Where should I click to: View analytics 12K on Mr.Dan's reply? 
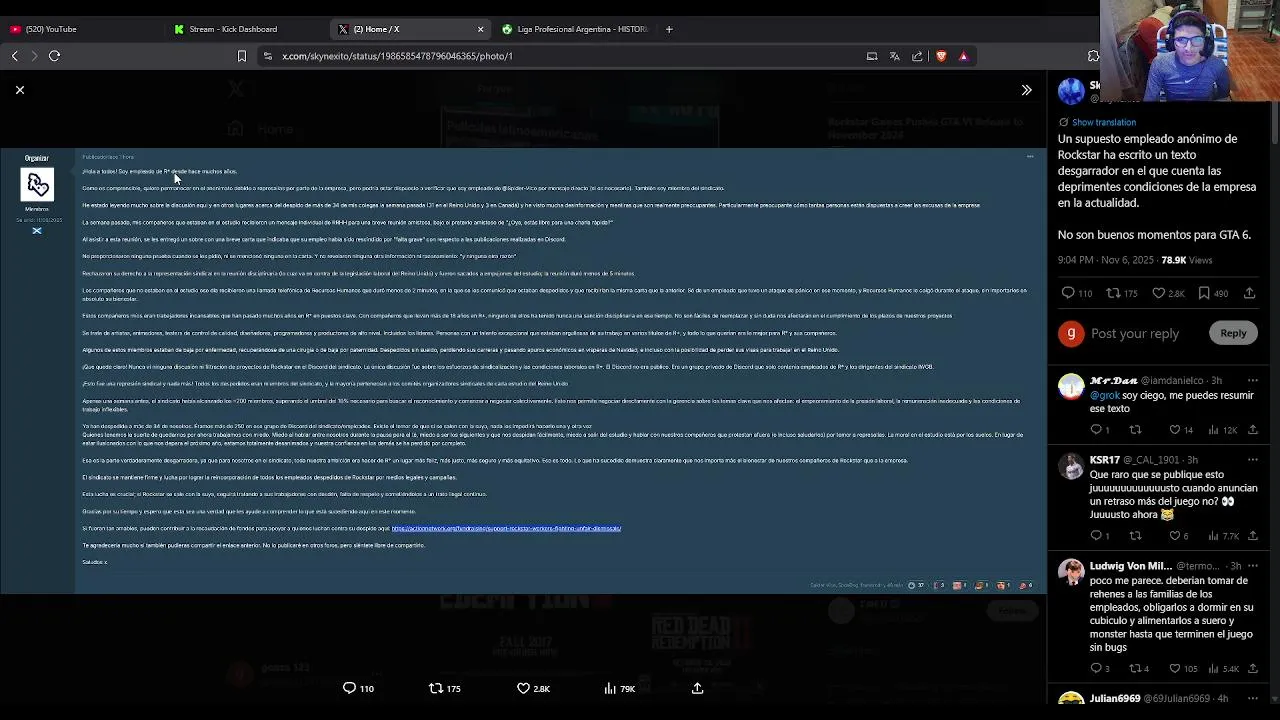pos(1222,430)
